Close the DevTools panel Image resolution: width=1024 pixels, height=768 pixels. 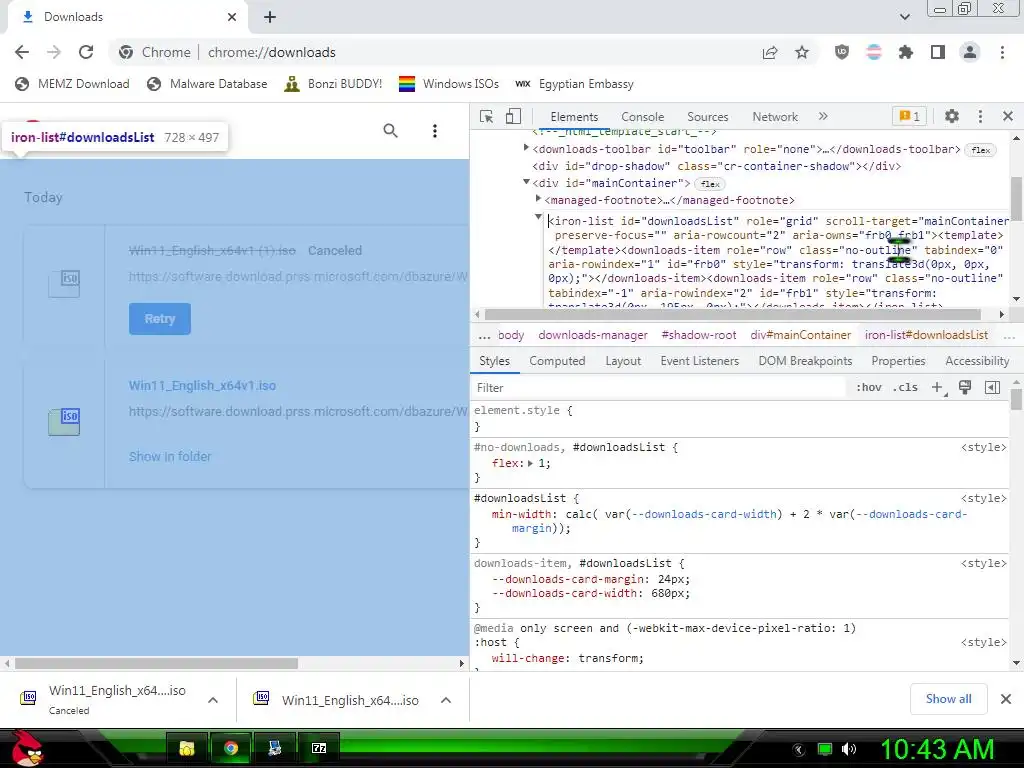click(1008, 116)
